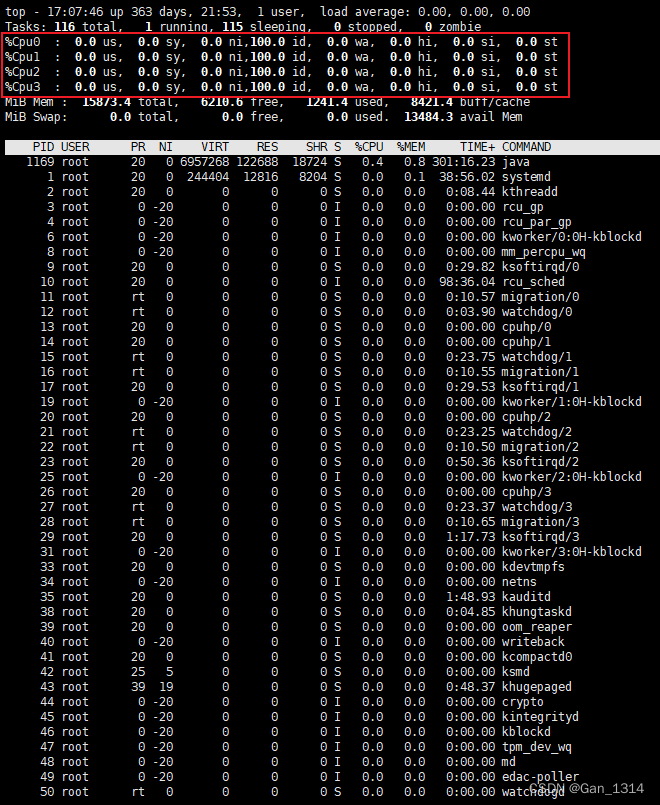Click the watchdog/0 command

(536, 312)
